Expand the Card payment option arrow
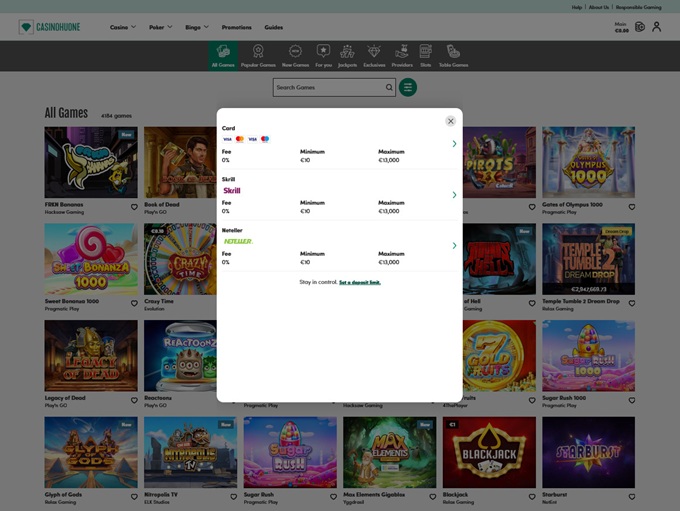680x511 pixels. (454, 144)
